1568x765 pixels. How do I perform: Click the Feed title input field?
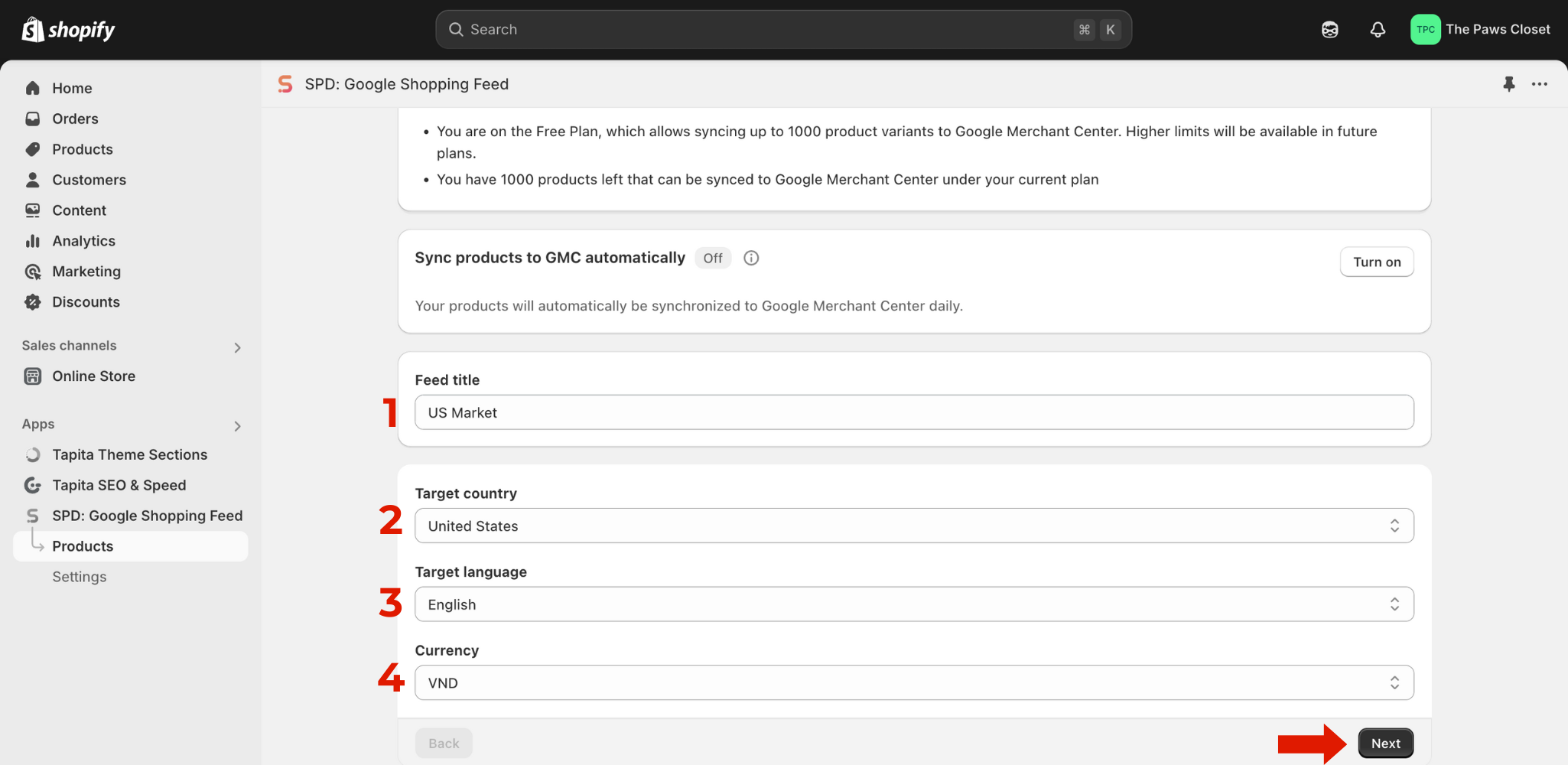coord(914,412)
